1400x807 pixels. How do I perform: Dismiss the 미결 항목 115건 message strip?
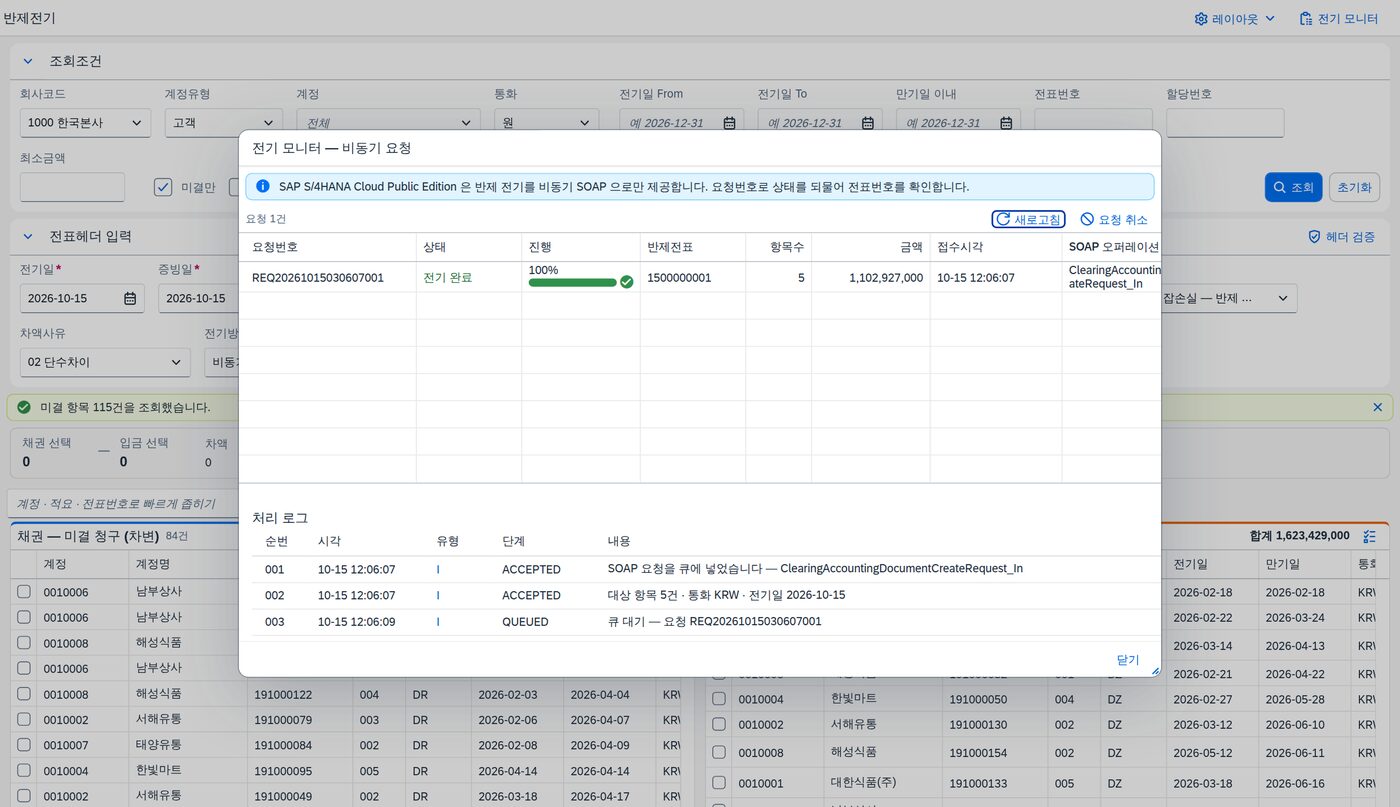1377,407
